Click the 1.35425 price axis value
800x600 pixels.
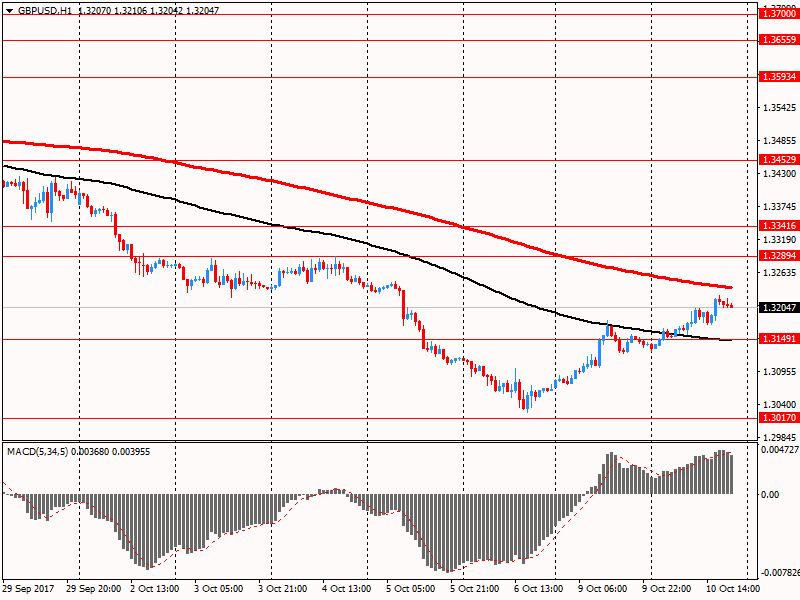(x=780, y=108)
